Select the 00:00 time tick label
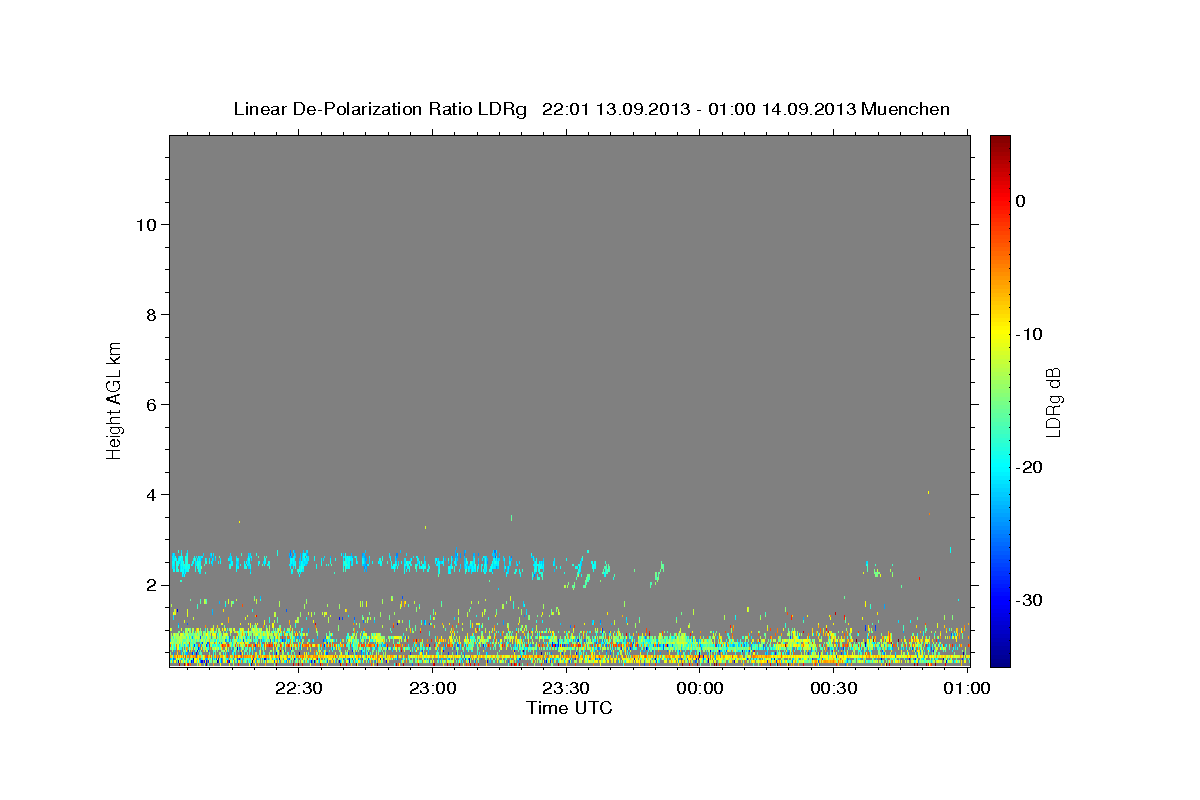The image size is (1200, 800). coord(700,688)
